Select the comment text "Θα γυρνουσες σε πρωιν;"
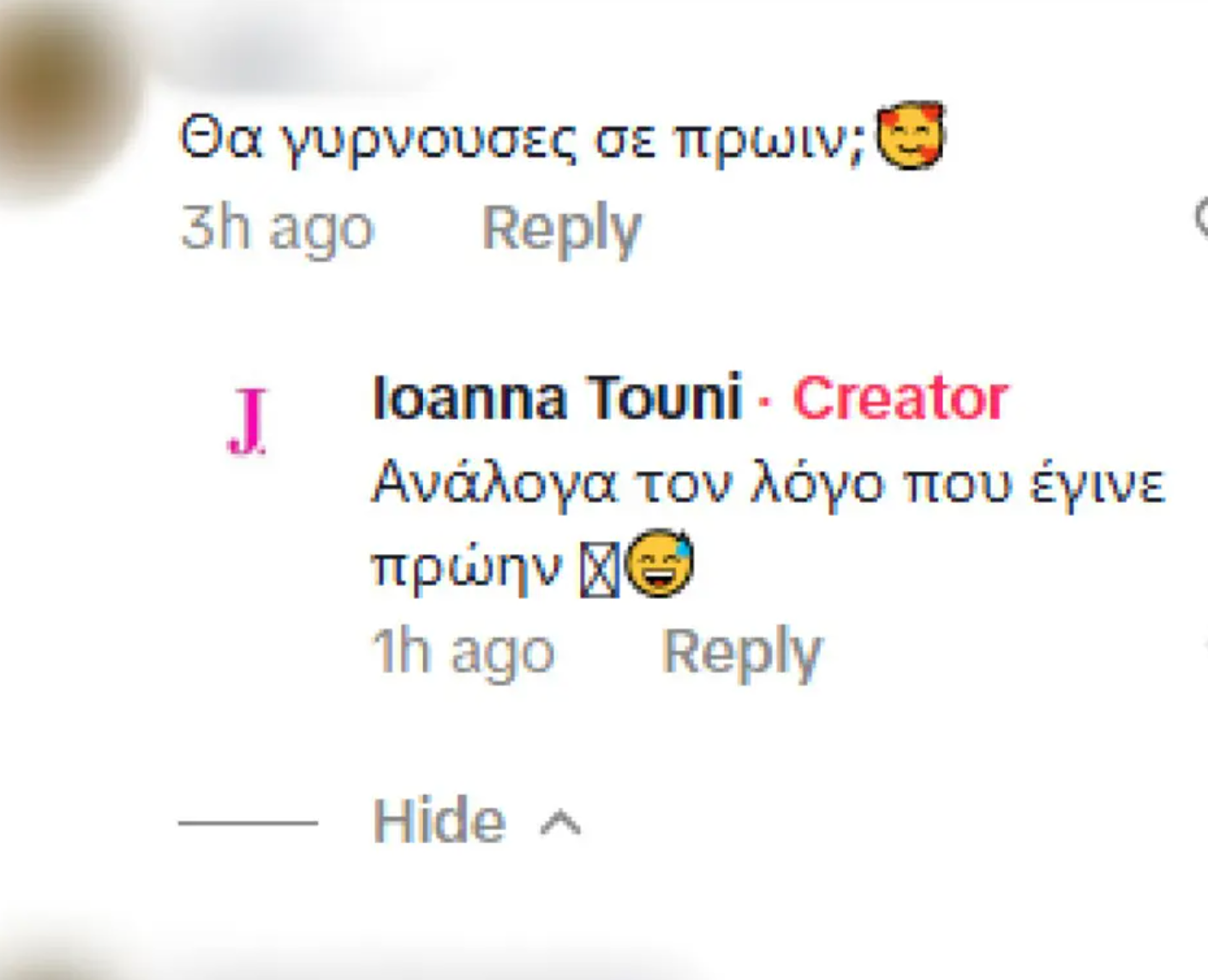This screenshot has width=1208, height=980. point(523,139)
